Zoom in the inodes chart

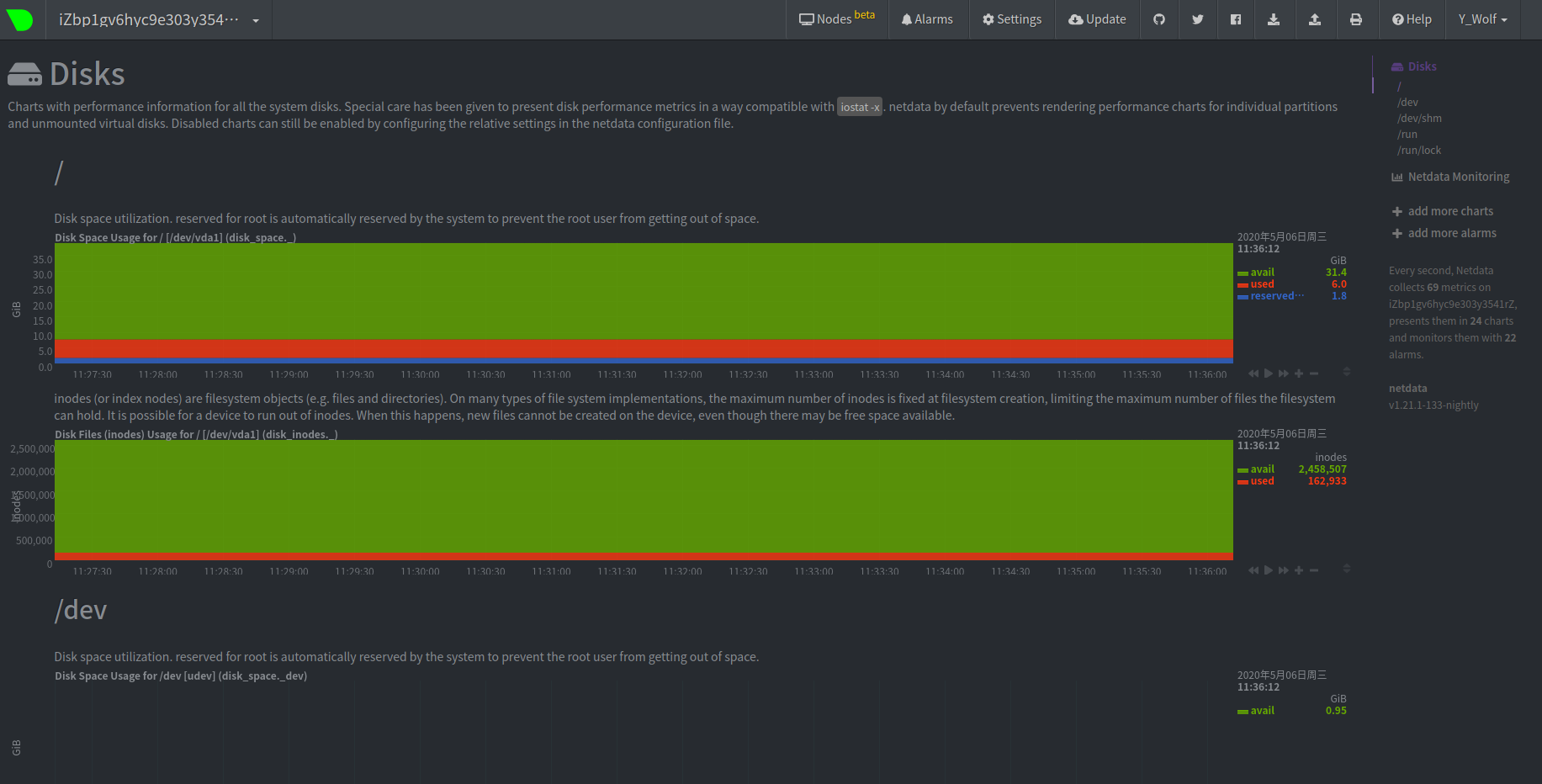pyautogui.click(x=1299, y=570)
